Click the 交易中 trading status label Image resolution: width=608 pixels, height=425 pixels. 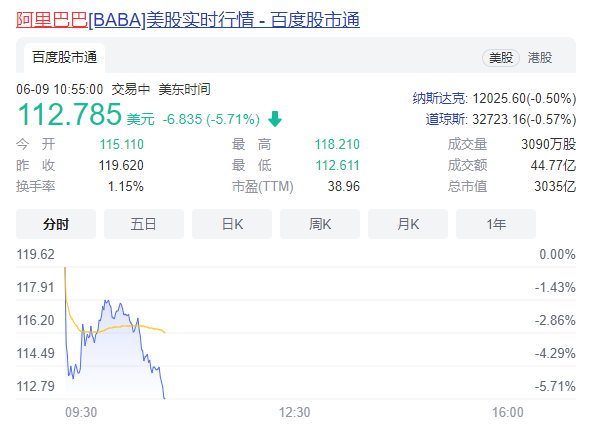[x=131, y=89]
